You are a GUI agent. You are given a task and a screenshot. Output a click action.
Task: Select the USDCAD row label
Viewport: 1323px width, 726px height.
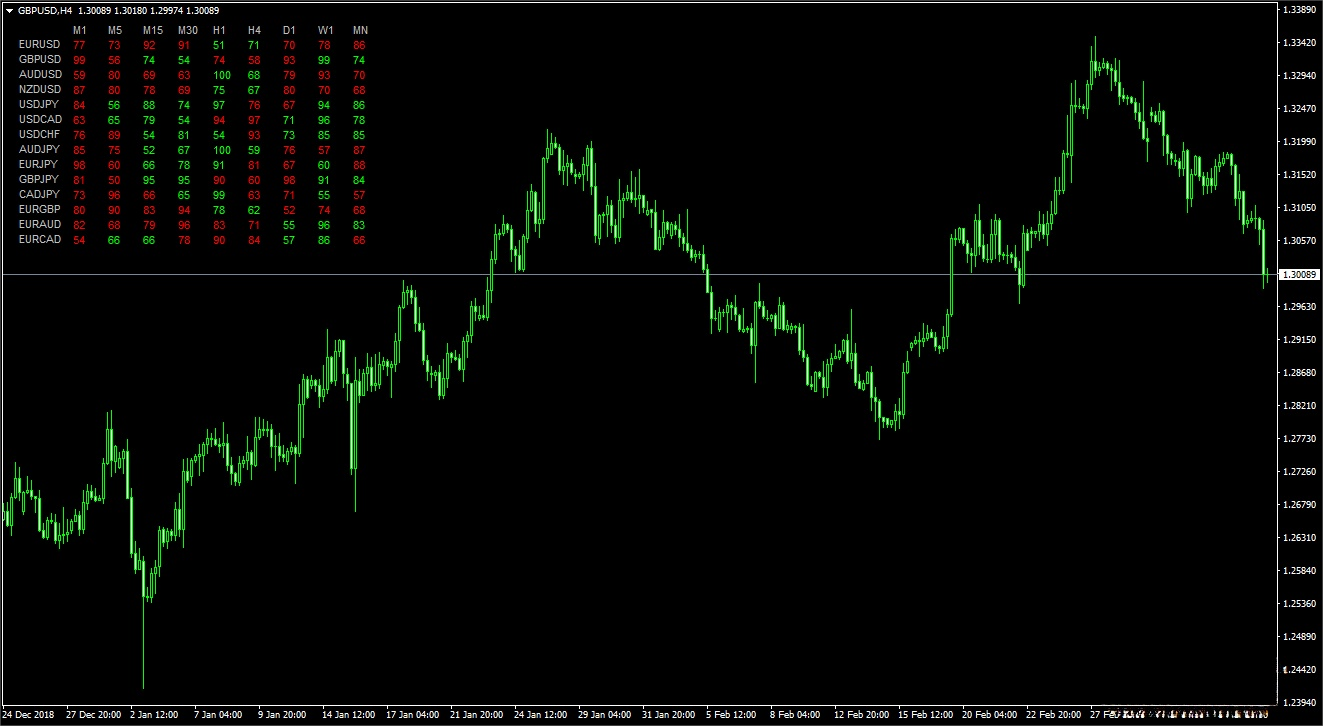pos(40,120)
